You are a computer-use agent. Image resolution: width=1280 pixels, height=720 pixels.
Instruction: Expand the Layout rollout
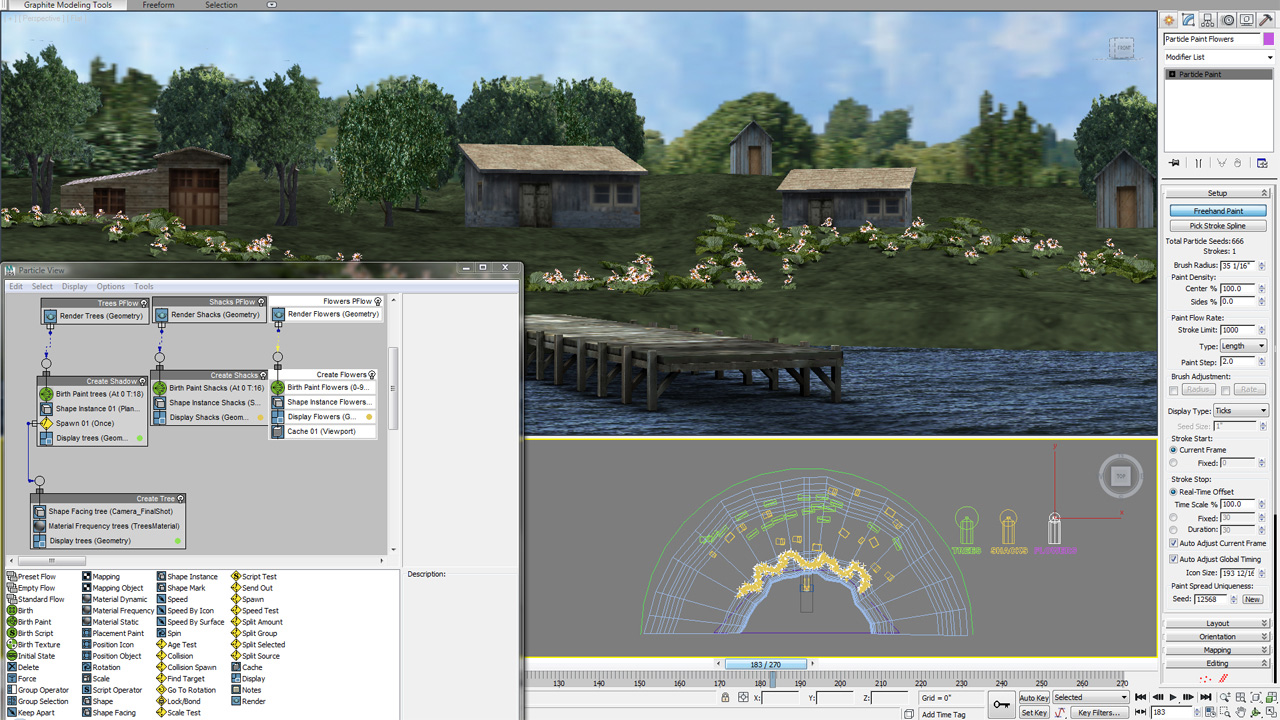tap(1217, 623)
